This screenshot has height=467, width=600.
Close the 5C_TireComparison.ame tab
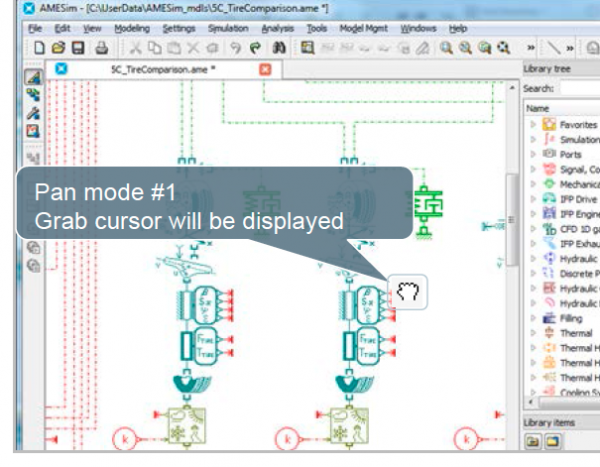[x=265, y=69]
